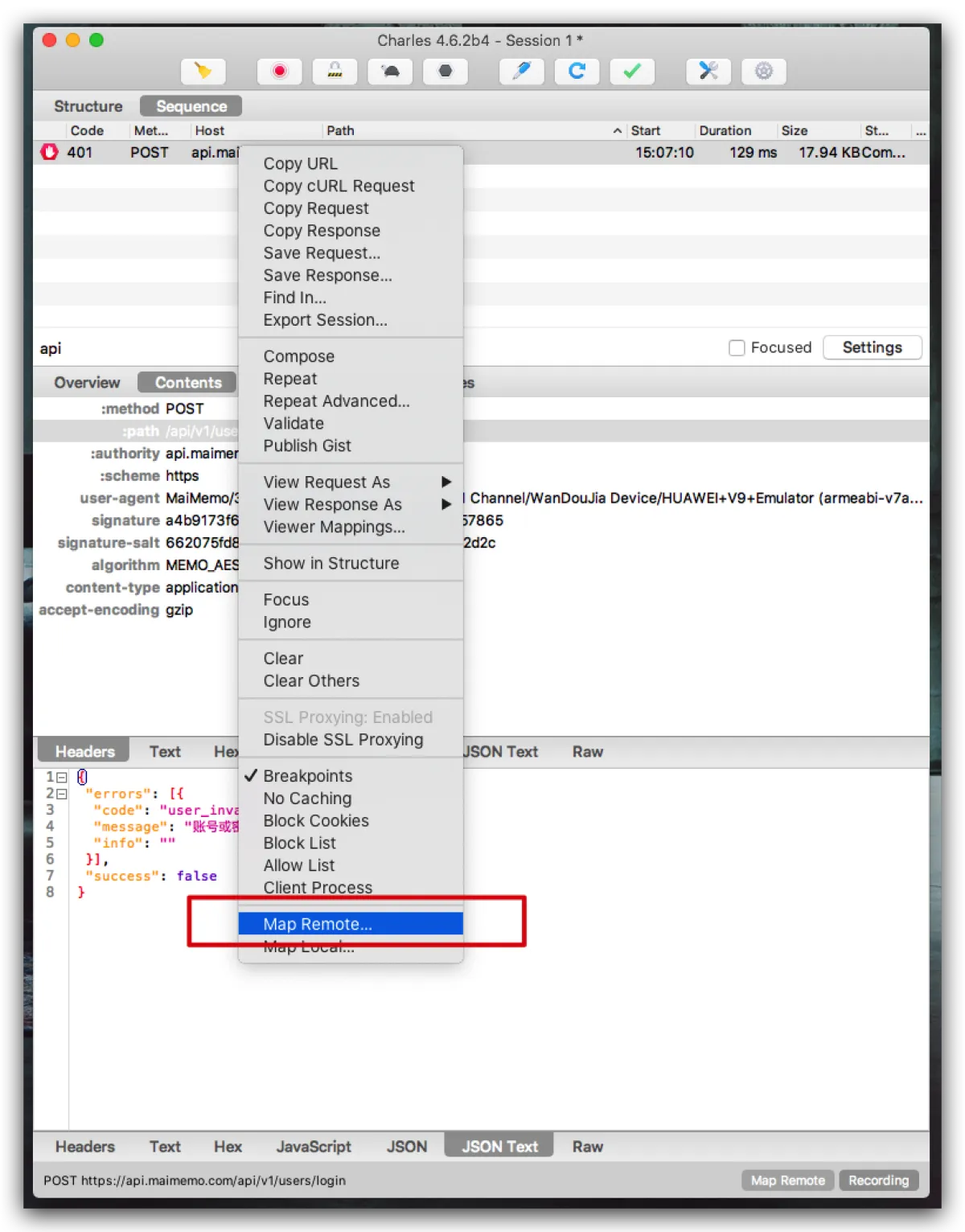This screenshot has width=965, height=1232.
Task: Click the Settings button beside Focused
Action: coord(872,347)
